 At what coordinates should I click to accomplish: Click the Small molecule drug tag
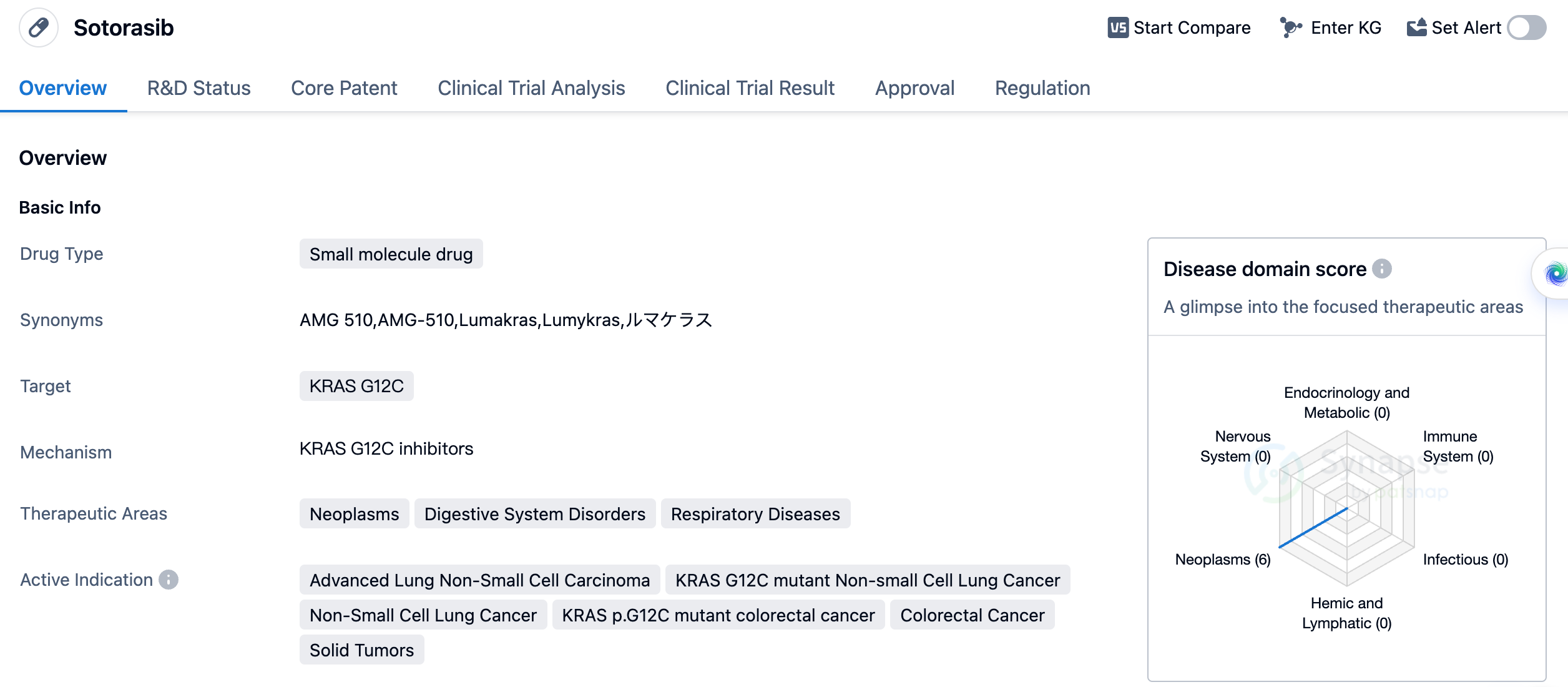click(391, 254)
